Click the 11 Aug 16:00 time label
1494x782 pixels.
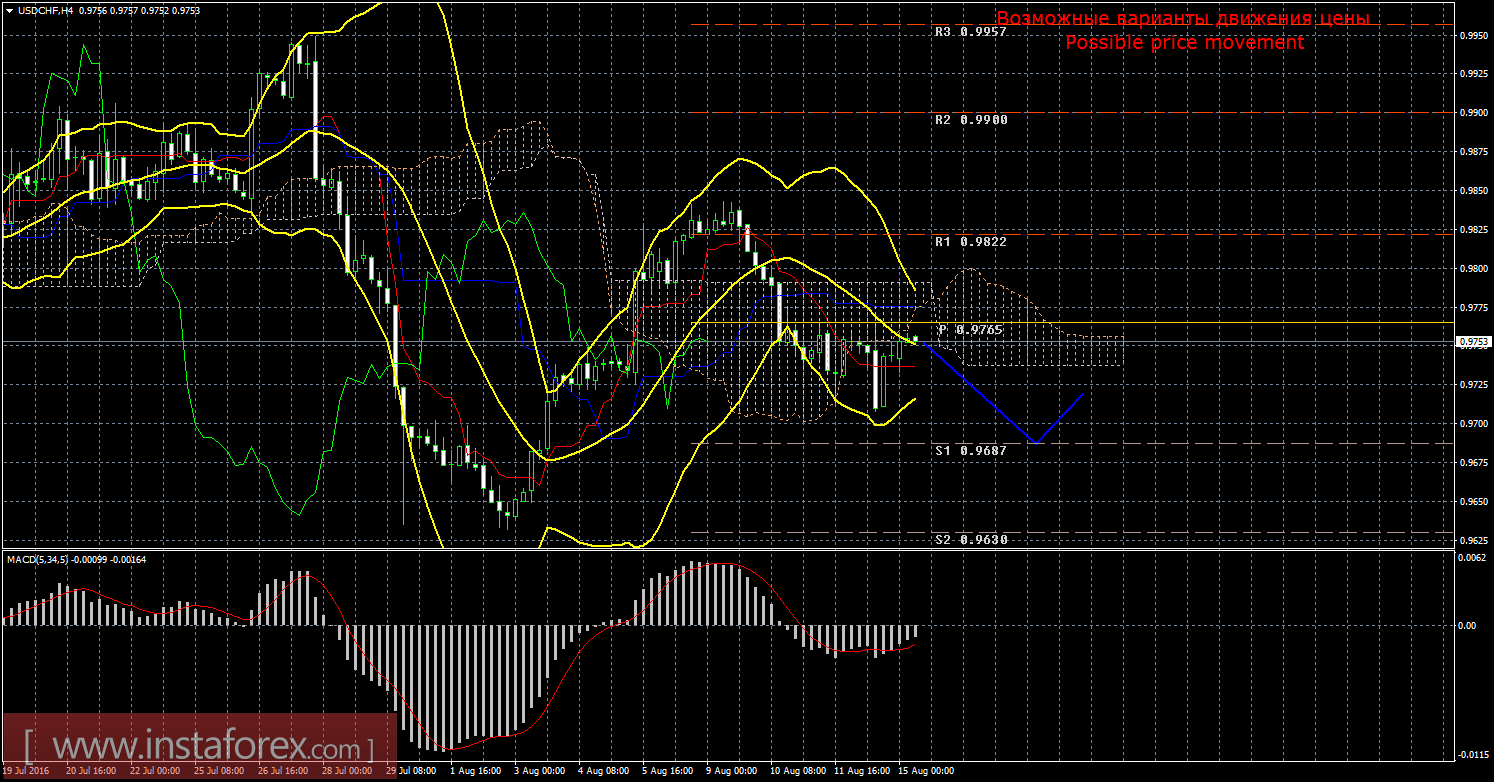(x=861, y=772)
